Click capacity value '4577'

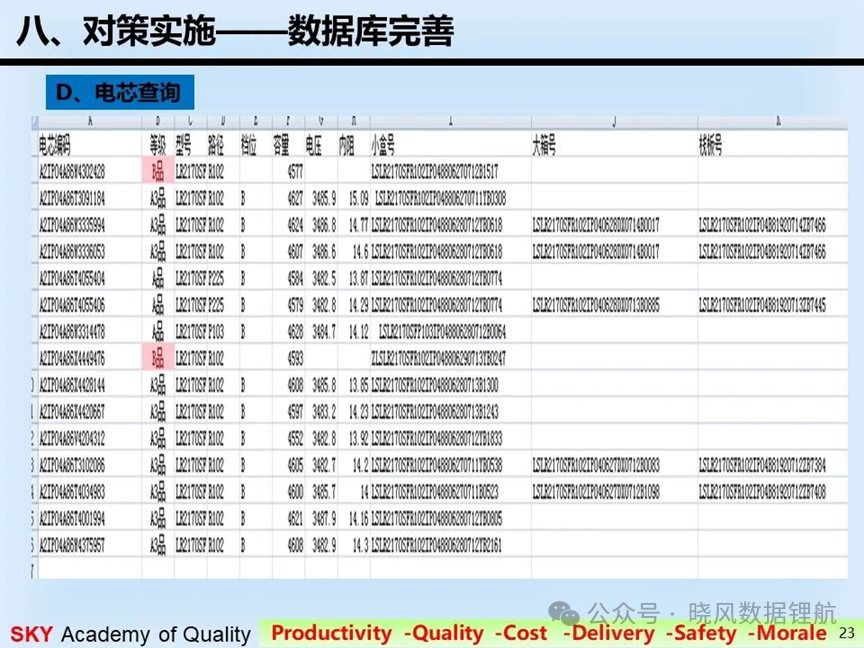pyautogui.click(x=295, y=172)
